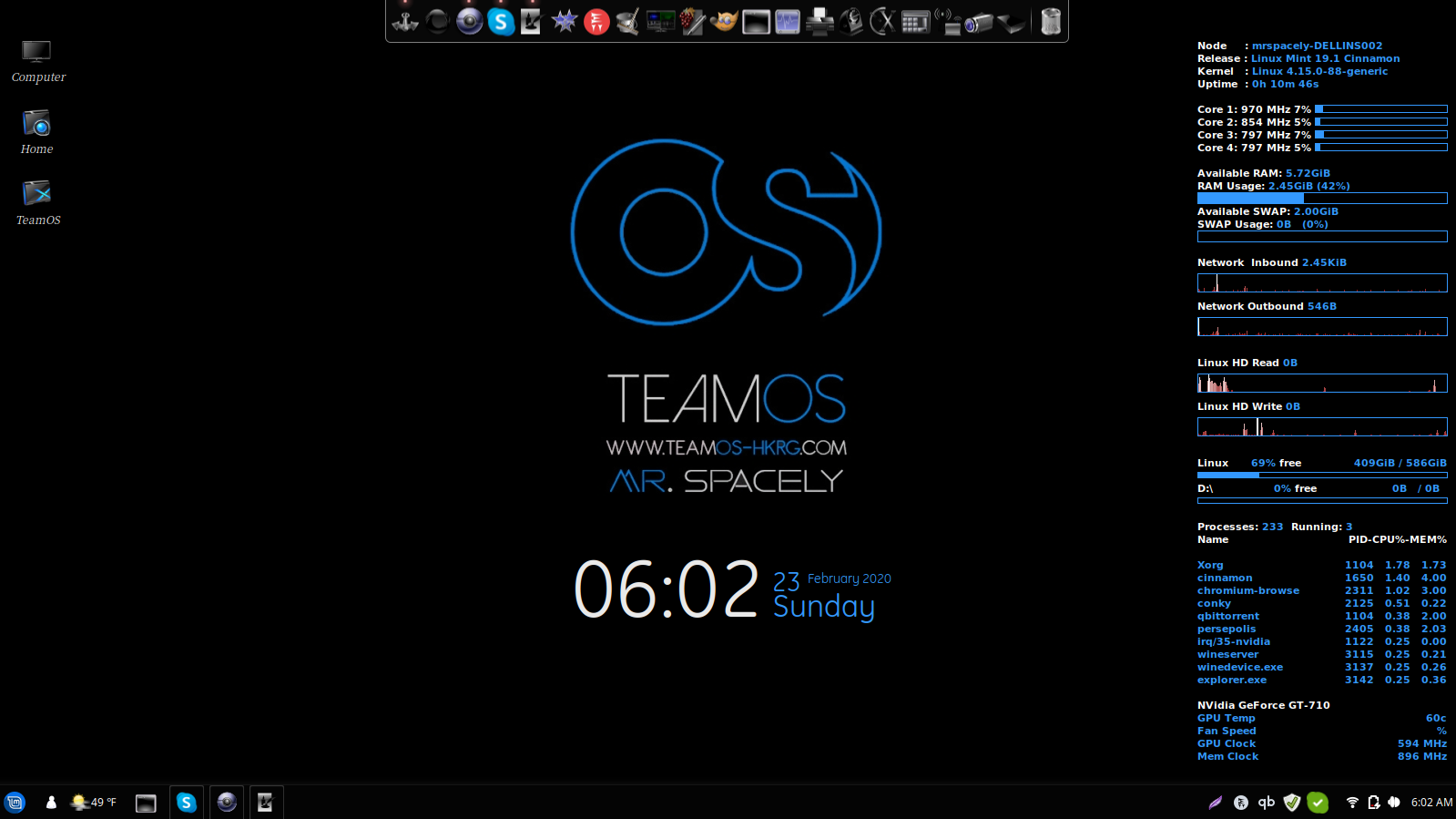Open the 49 °F weather applet

pyautogui.click(x=94, y=802)
